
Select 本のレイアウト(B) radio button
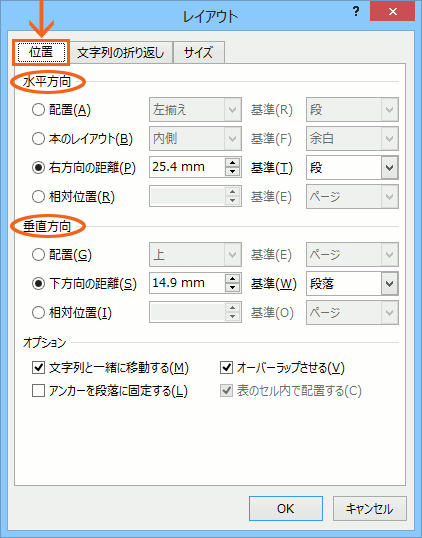38,139
